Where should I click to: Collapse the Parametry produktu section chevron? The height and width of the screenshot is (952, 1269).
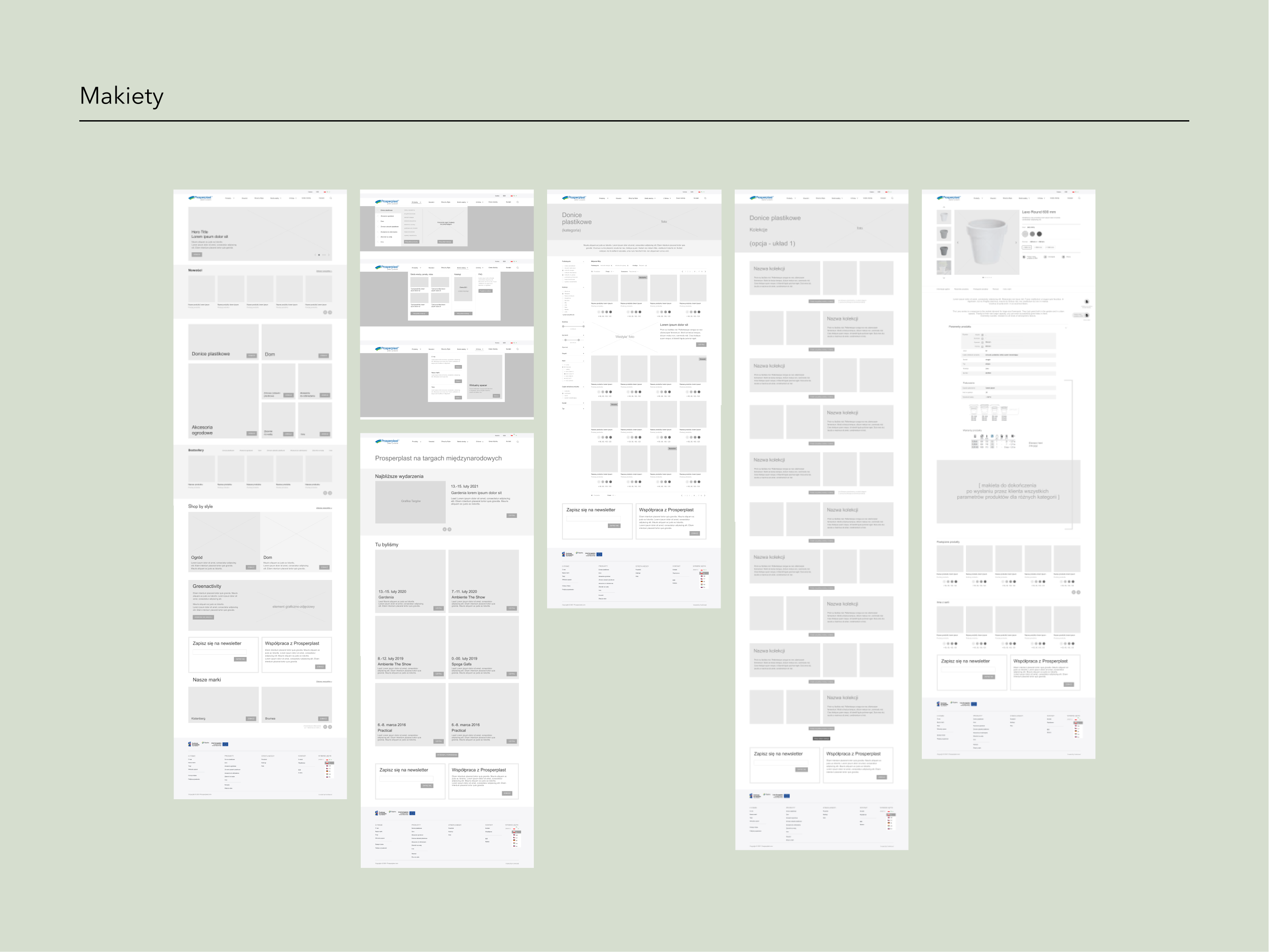point(1066,327)
